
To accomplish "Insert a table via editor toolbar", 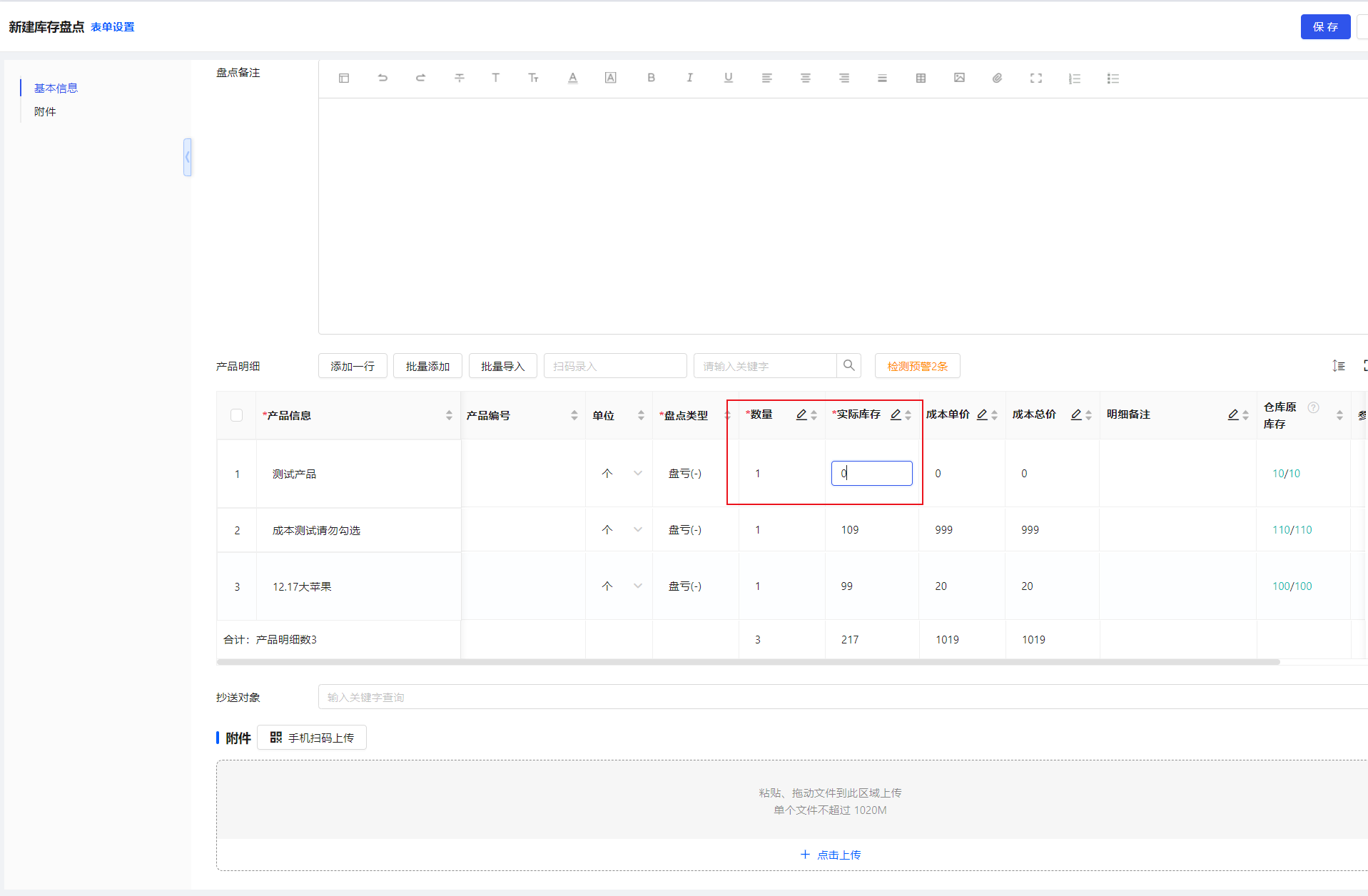I will 921,78.
